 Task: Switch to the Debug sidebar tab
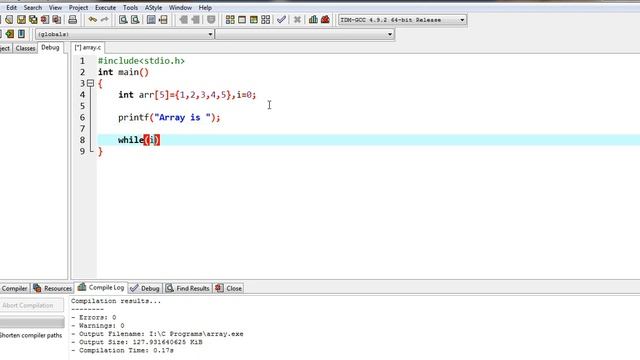pos(50,48)
